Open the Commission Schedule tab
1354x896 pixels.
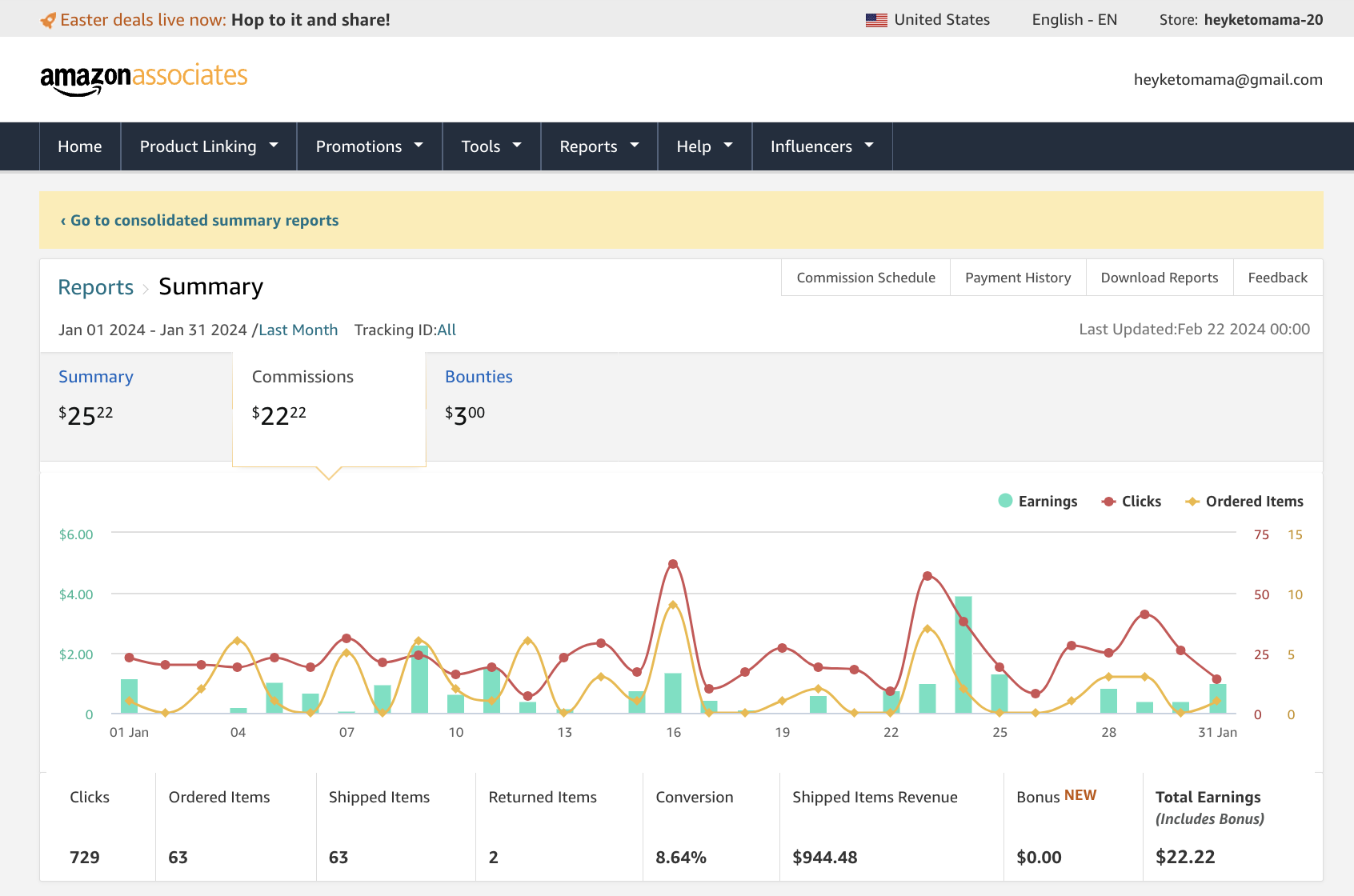(866, 278)
